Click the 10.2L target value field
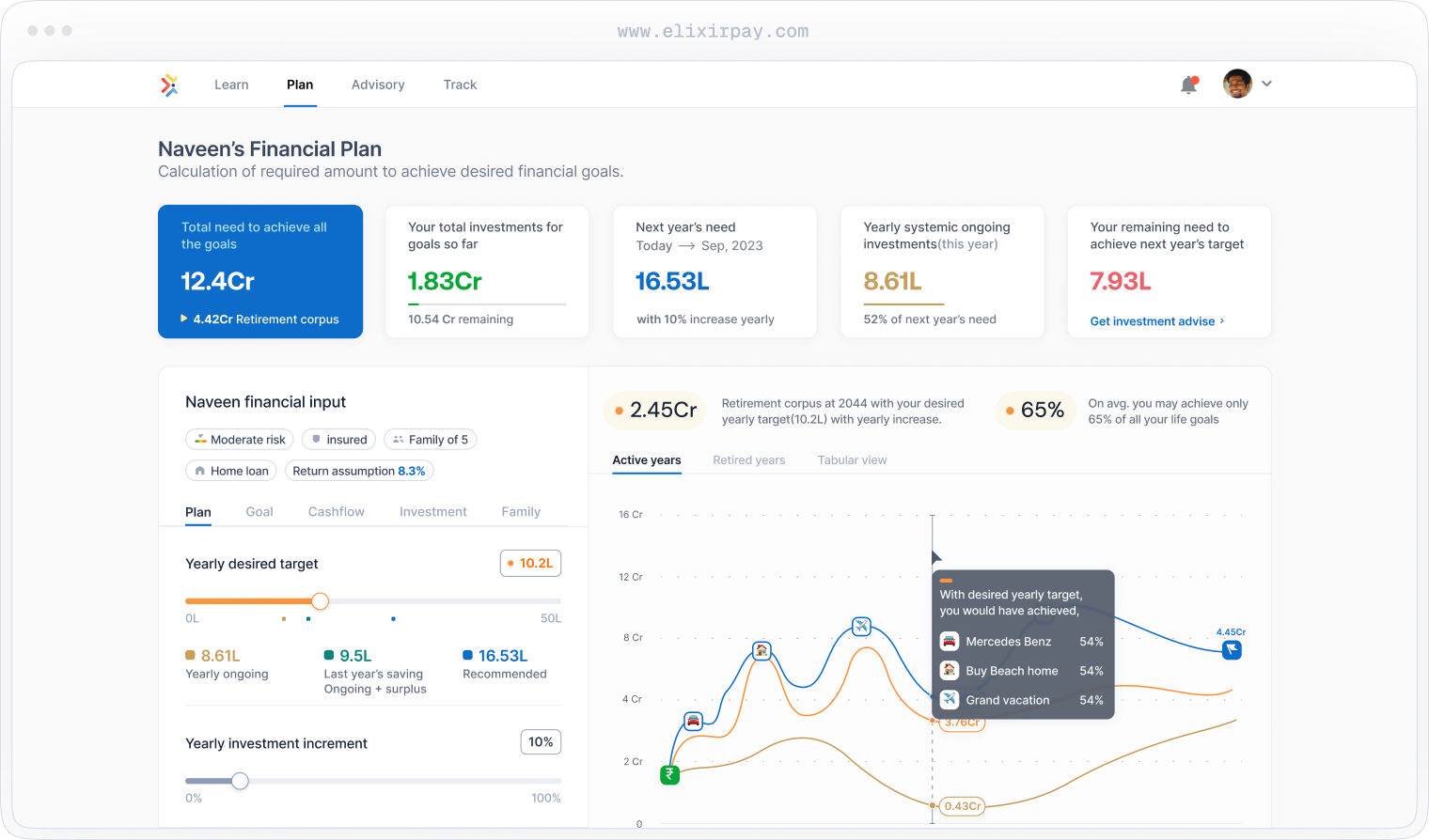Viewport: 1429px width, 840px height. coord(531,563)
